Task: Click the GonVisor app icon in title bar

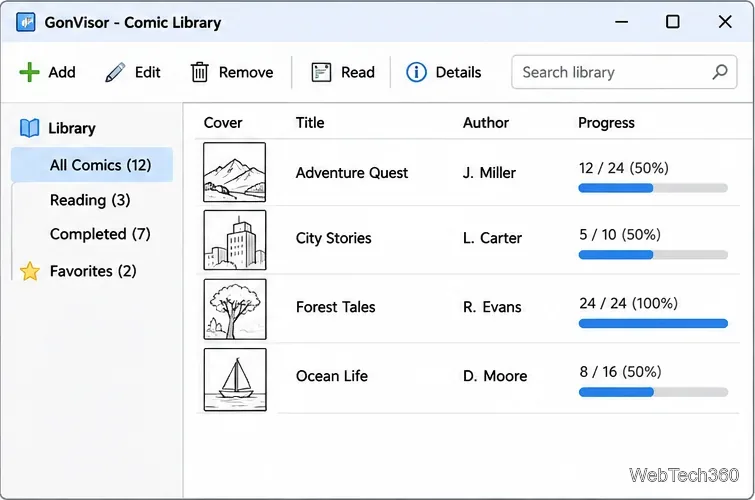Action: pos(26,22)
